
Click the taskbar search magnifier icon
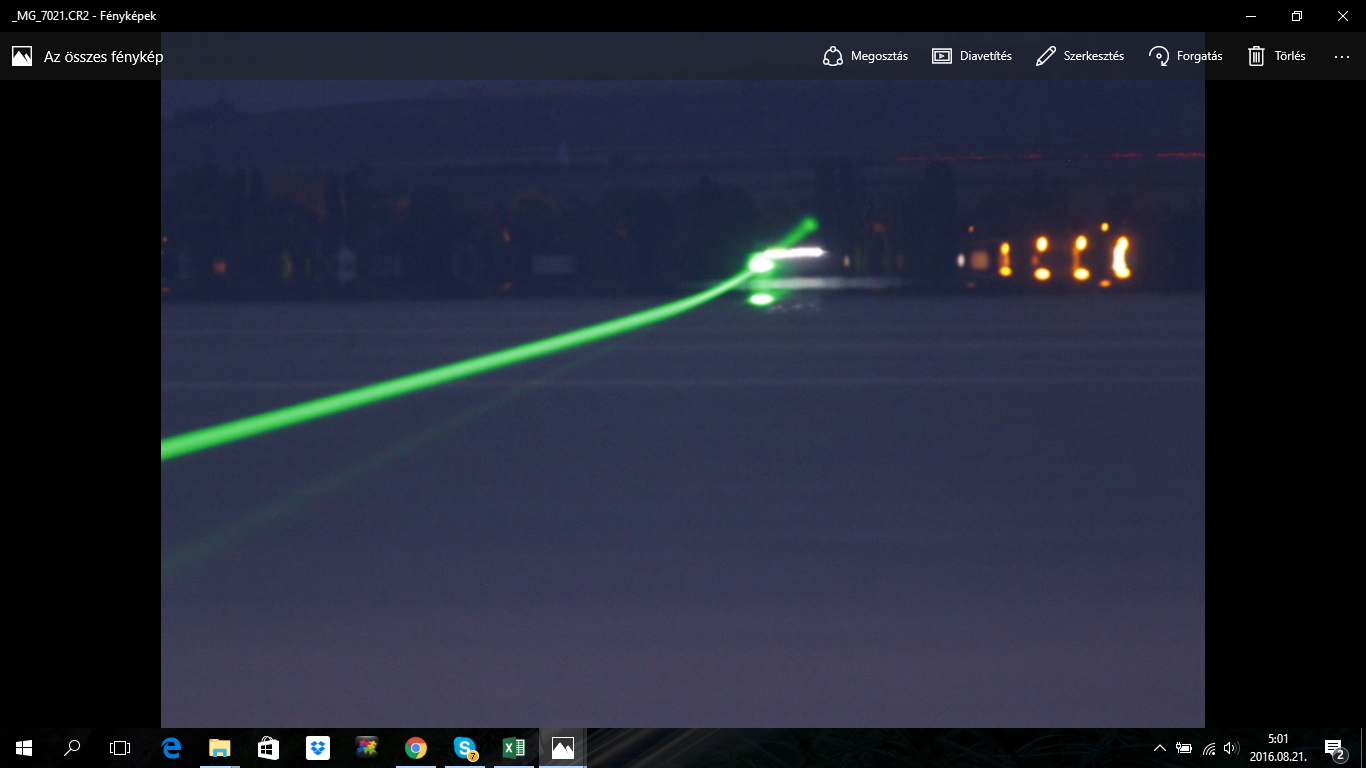[72, 747]
